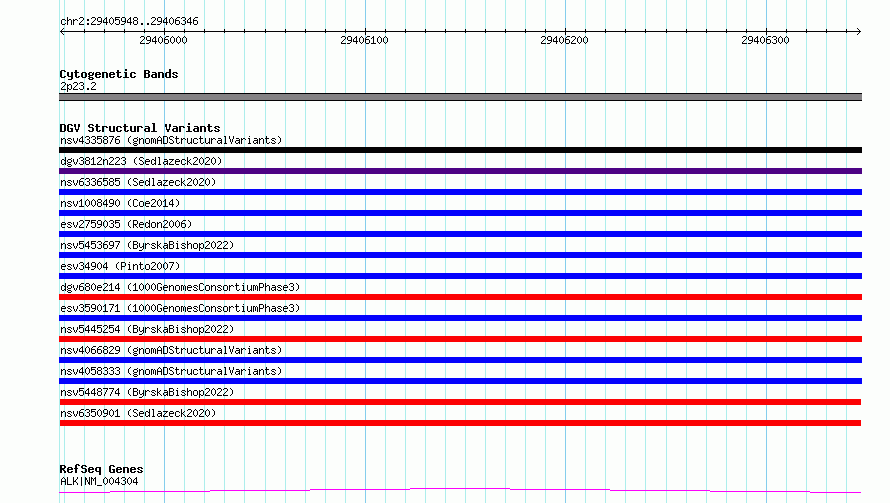Select the blue nsv4066829 variant bar
The height and width of the screenshot is (503, 890).
[x=460, y=360]
